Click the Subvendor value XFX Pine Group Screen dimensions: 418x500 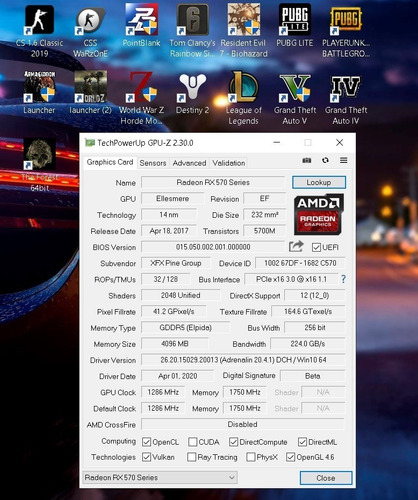pos(176,263)
